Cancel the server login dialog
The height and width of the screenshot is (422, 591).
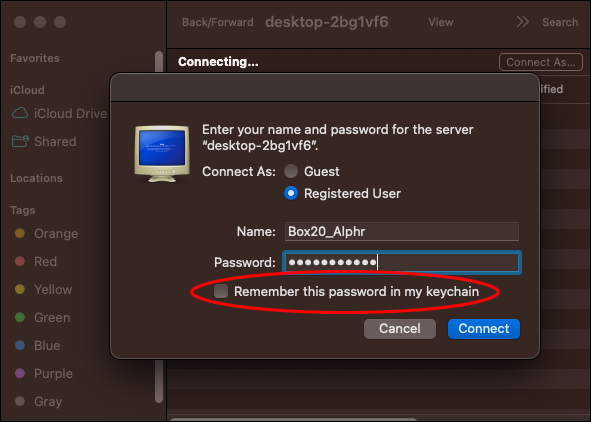click(x=400, y=329)
